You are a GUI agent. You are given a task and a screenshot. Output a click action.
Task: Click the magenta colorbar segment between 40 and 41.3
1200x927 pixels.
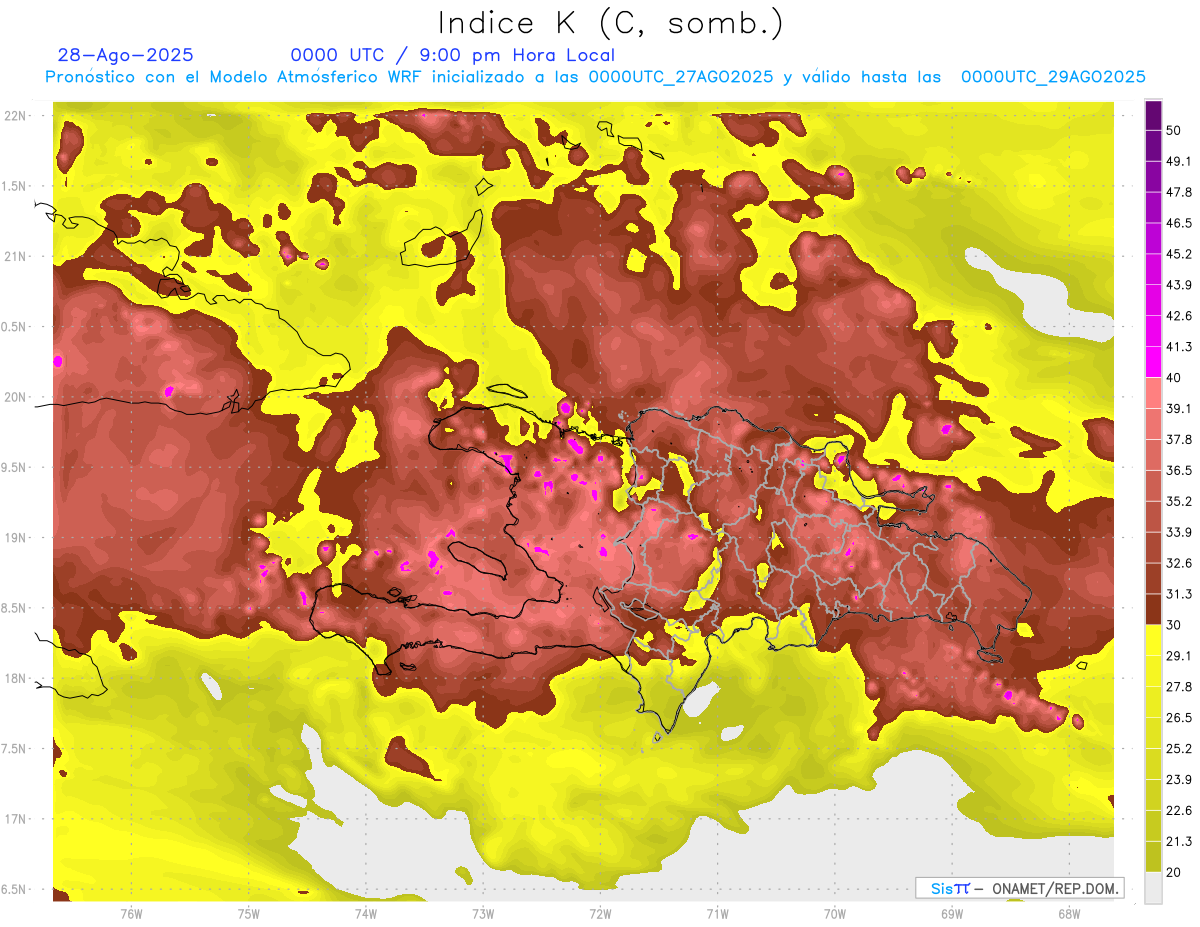pos(1153,362)
